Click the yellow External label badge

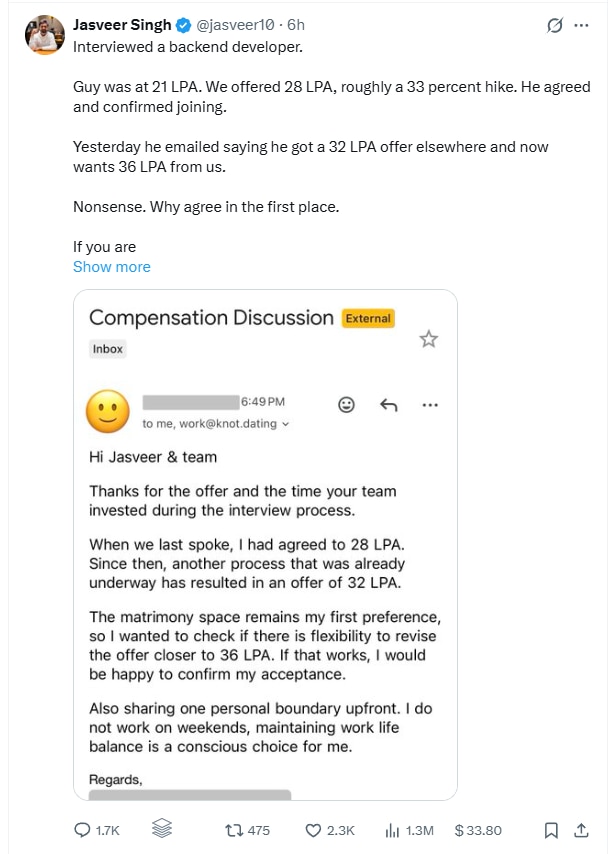[x=368, y=319]
